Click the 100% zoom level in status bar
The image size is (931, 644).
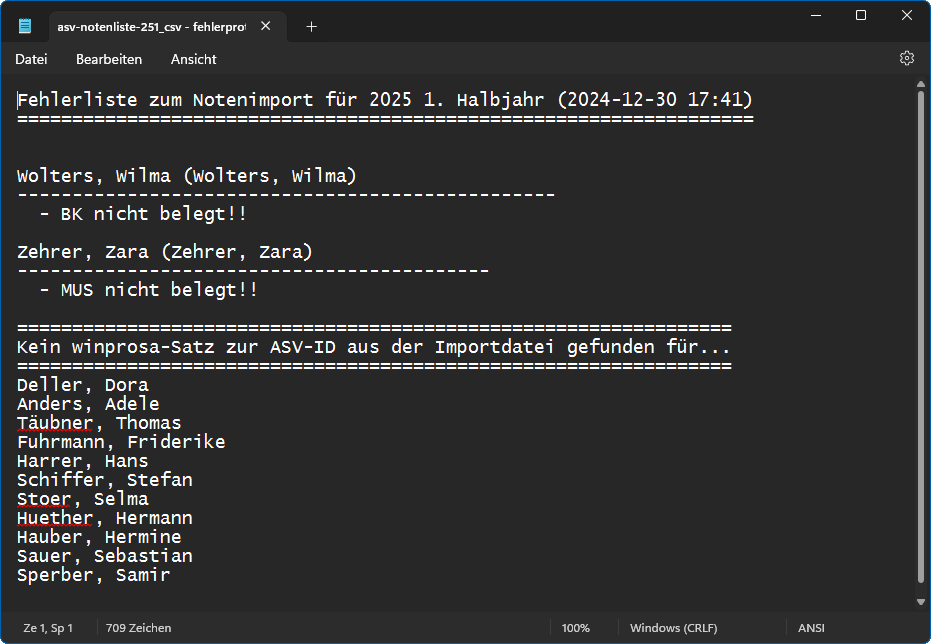[575, 628]
